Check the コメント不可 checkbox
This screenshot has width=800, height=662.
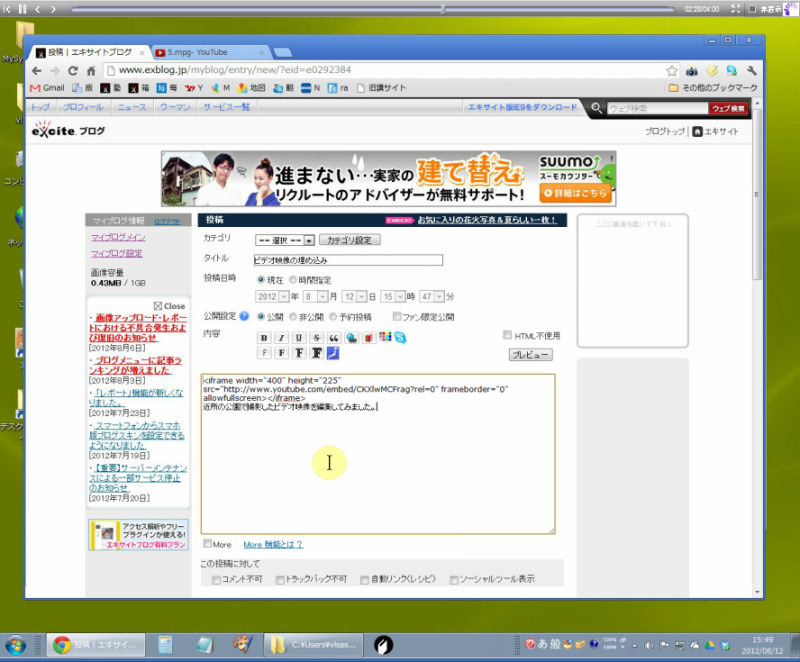click(x=216, y=580)
